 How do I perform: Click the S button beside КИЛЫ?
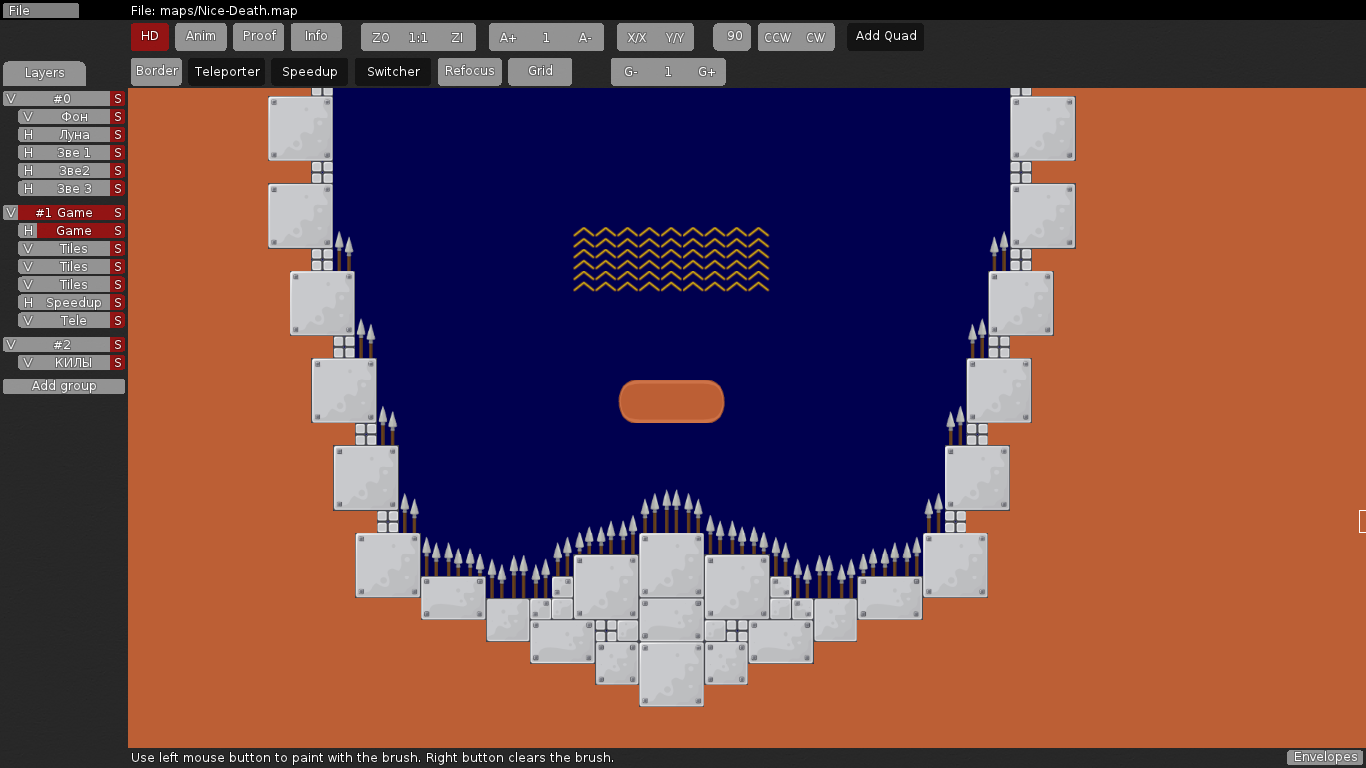click(x=118, y=363)
